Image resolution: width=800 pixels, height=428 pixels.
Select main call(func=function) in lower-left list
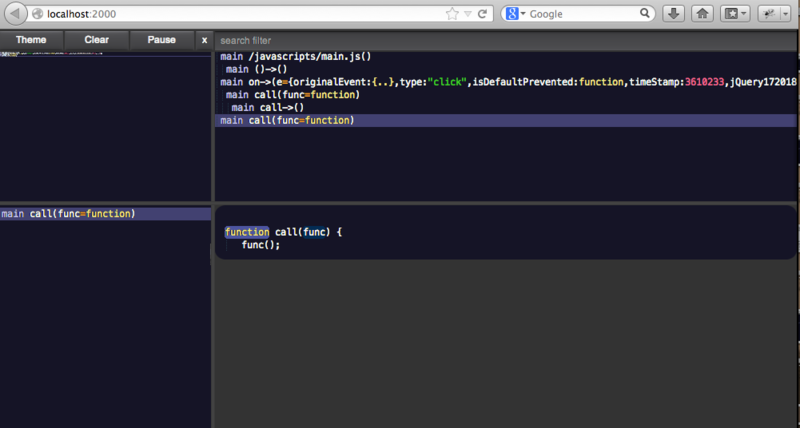(105, 214)
